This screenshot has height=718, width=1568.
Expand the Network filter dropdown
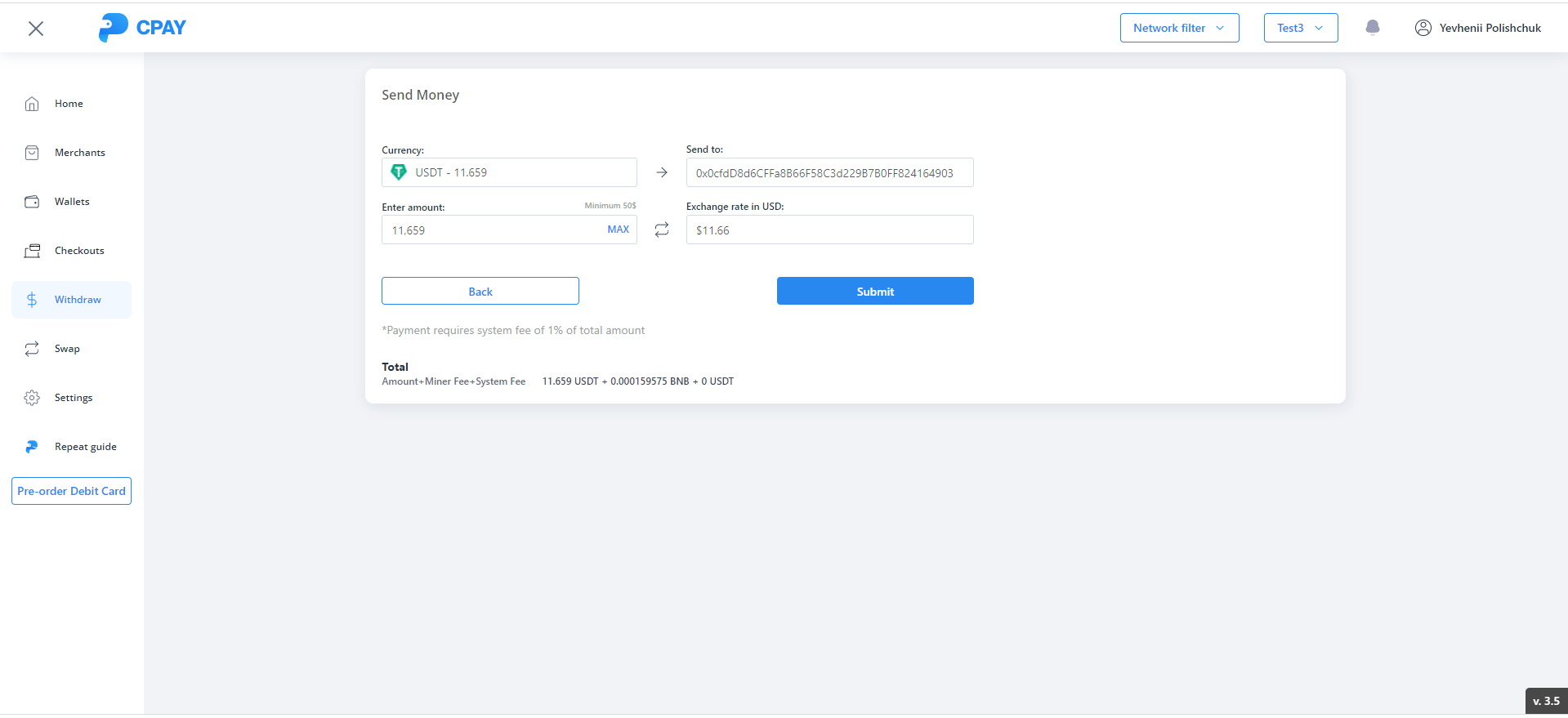click(x=1178, y=28)
